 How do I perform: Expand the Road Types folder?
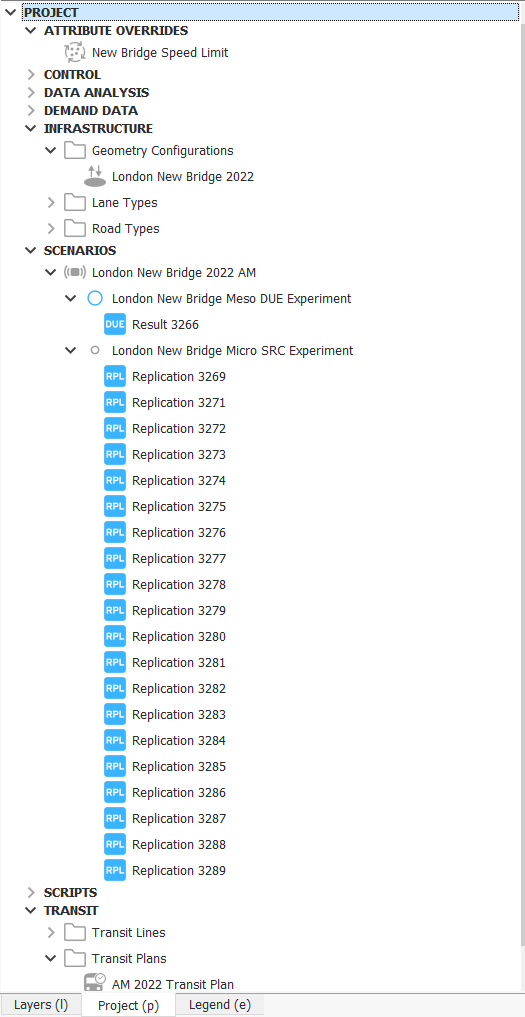51,229
